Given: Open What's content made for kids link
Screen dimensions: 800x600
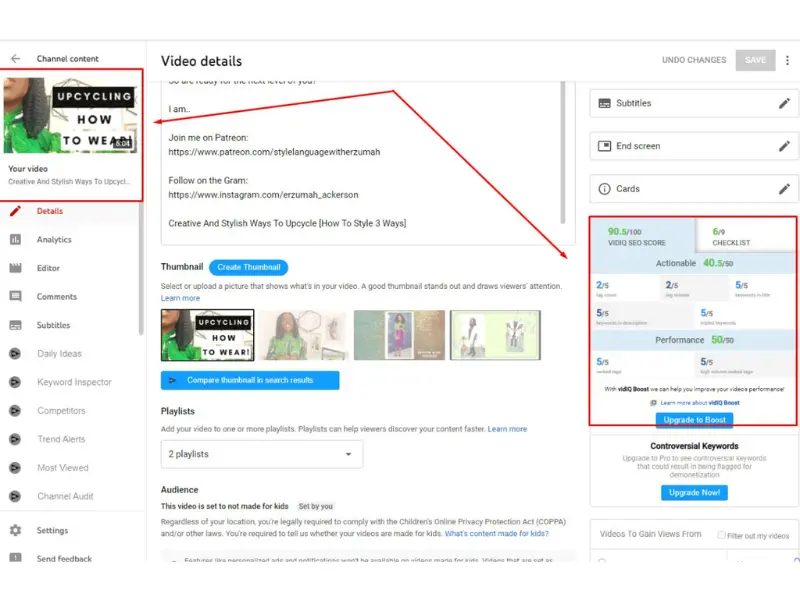Looking at the screenshot, I should click(496, 534).
